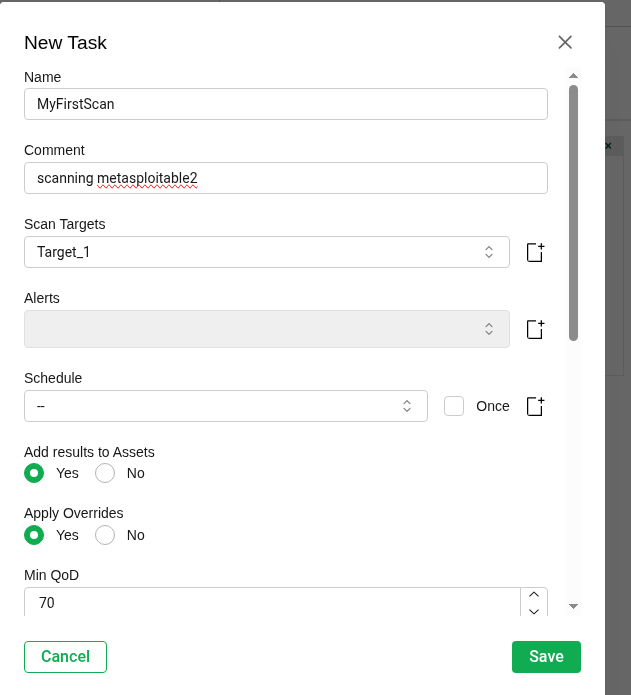The image size is (631, 695).
Task: Select Yes for Apply Overrides
Action: pyautogui.click(x=34, y=535)
